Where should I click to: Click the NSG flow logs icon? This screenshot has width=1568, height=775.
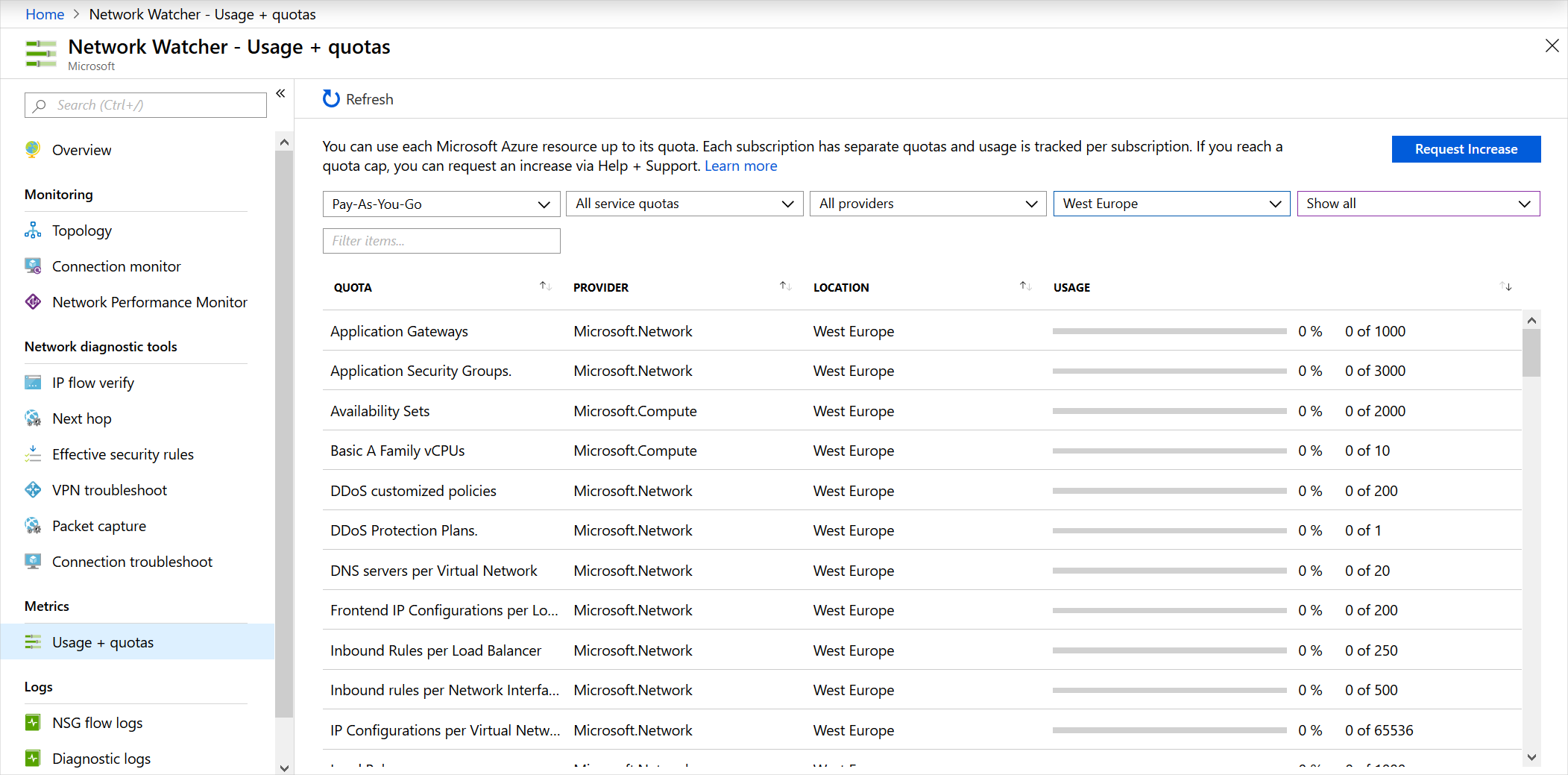tap(33, 723)
